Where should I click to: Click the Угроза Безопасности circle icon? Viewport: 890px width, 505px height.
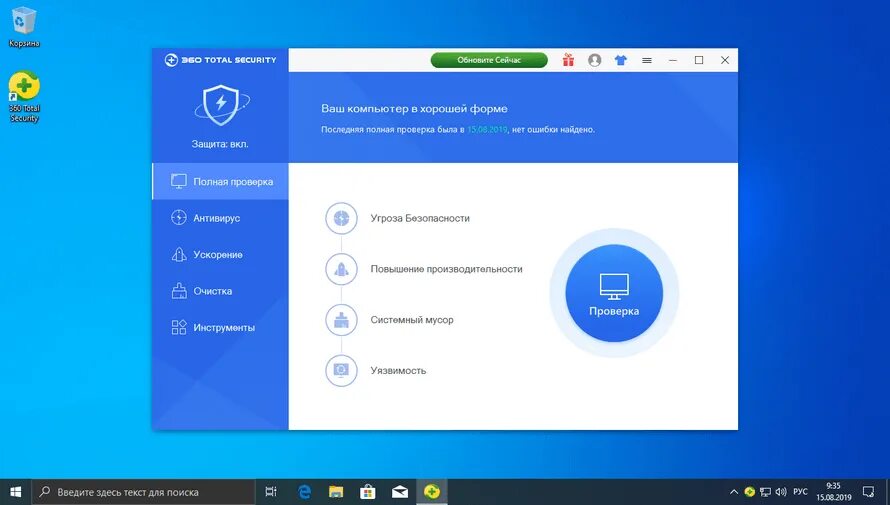341,218
